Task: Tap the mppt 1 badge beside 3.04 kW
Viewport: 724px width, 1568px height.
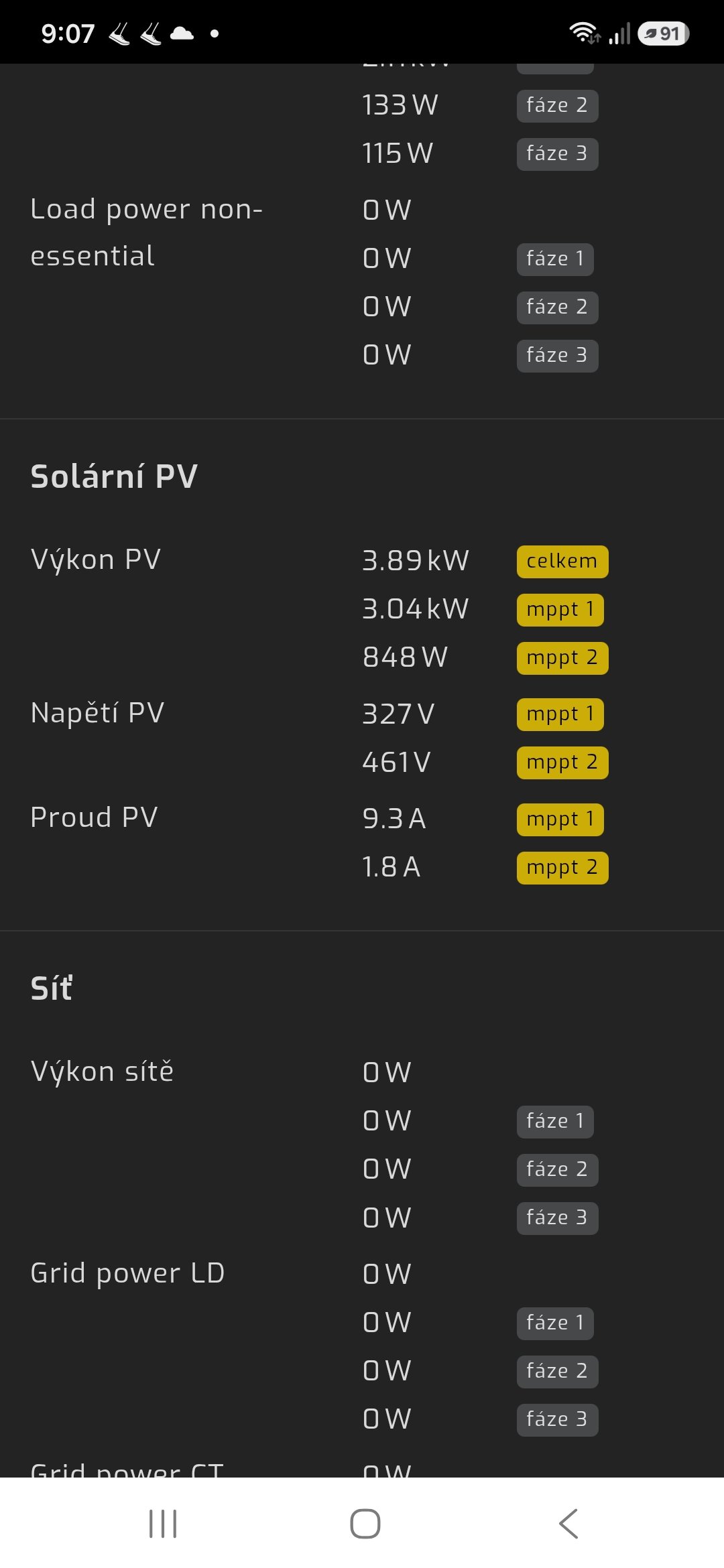Action: click(560, 610)
